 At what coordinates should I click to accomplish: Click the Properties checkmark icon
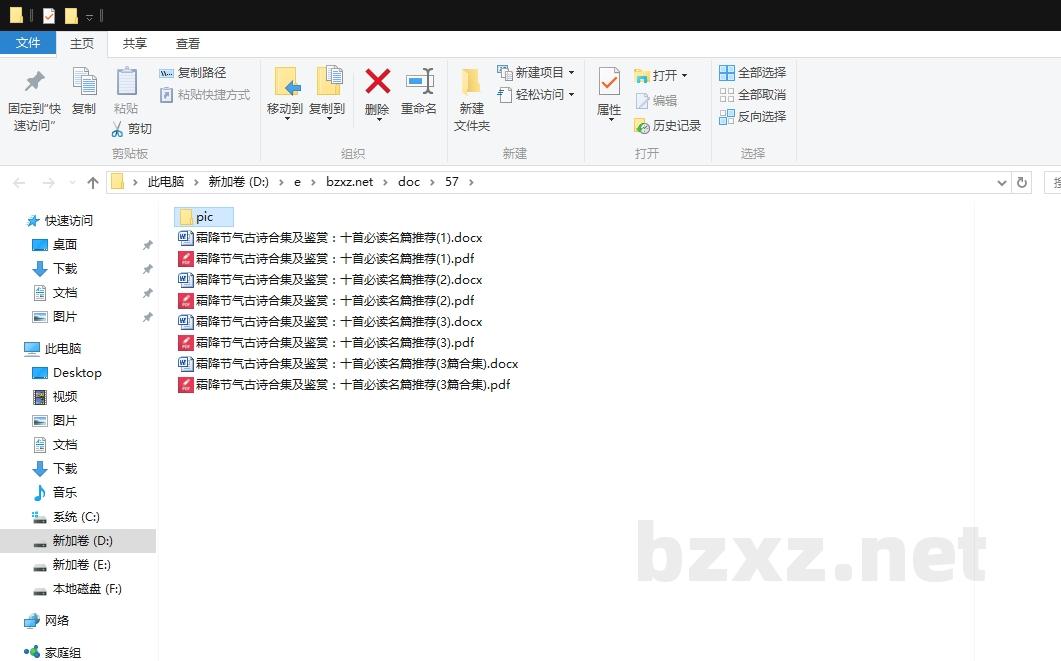tap(609, 82)
